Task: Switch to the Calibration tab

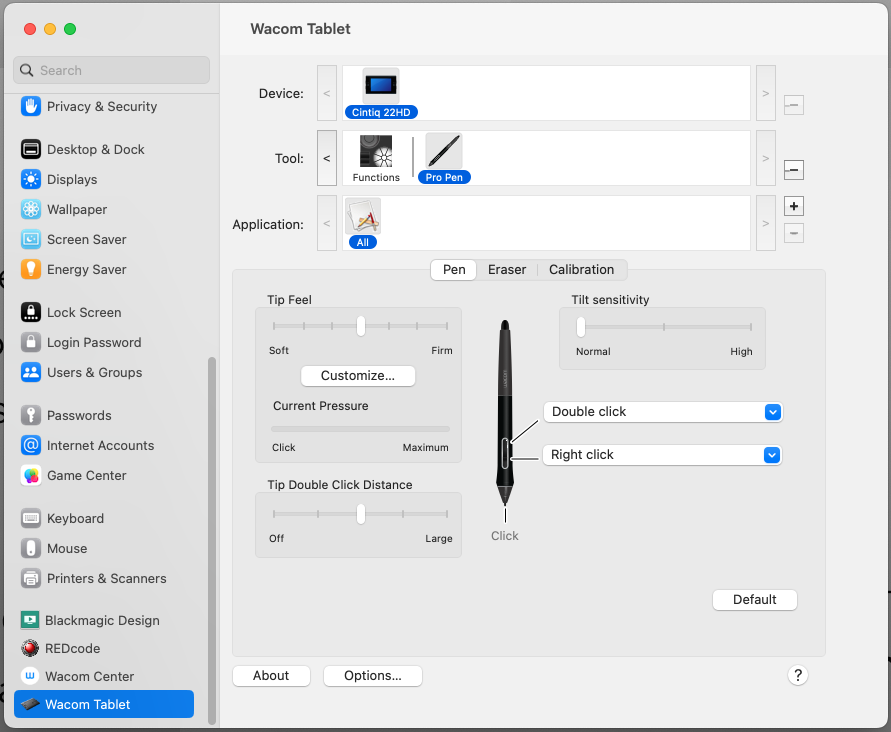Action: click(581, 270)
